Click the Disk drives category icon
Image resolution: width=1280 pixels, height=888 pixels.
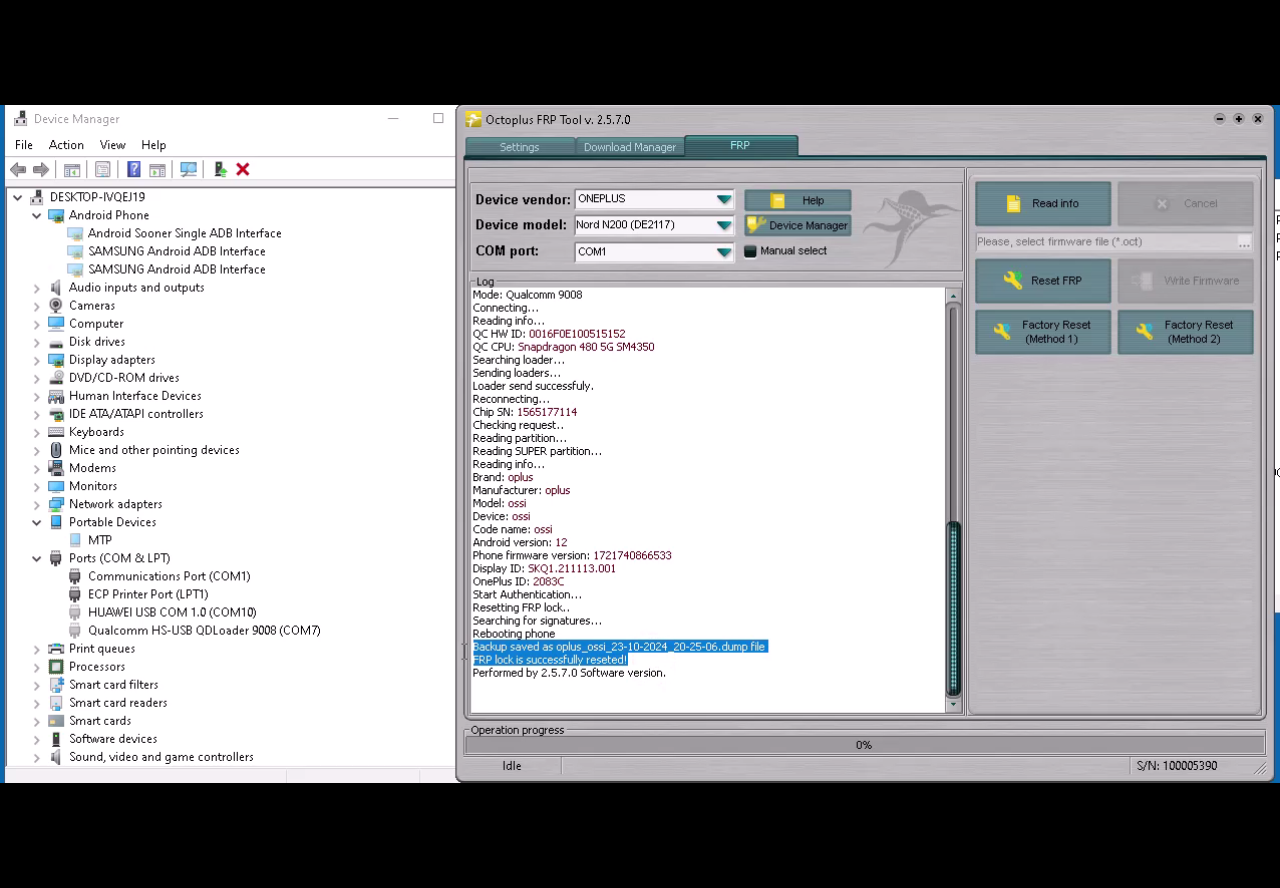point(56,342)
